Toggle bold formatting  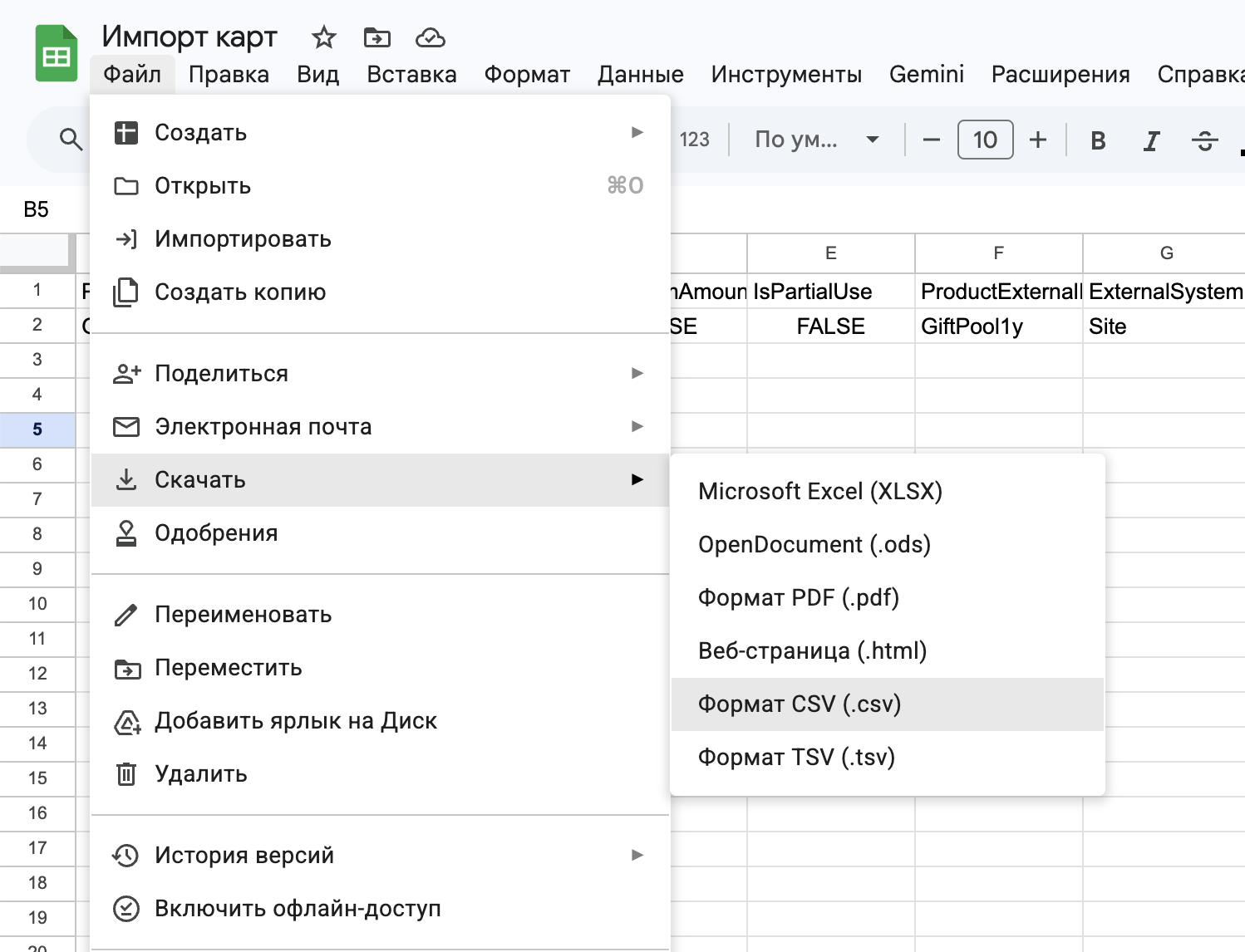(x=1098, y=140)
